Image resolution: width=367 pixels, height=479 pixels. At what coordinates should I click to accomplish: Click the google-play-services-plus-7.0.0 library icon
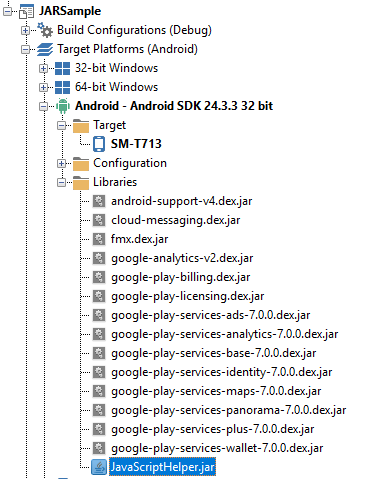99,429
